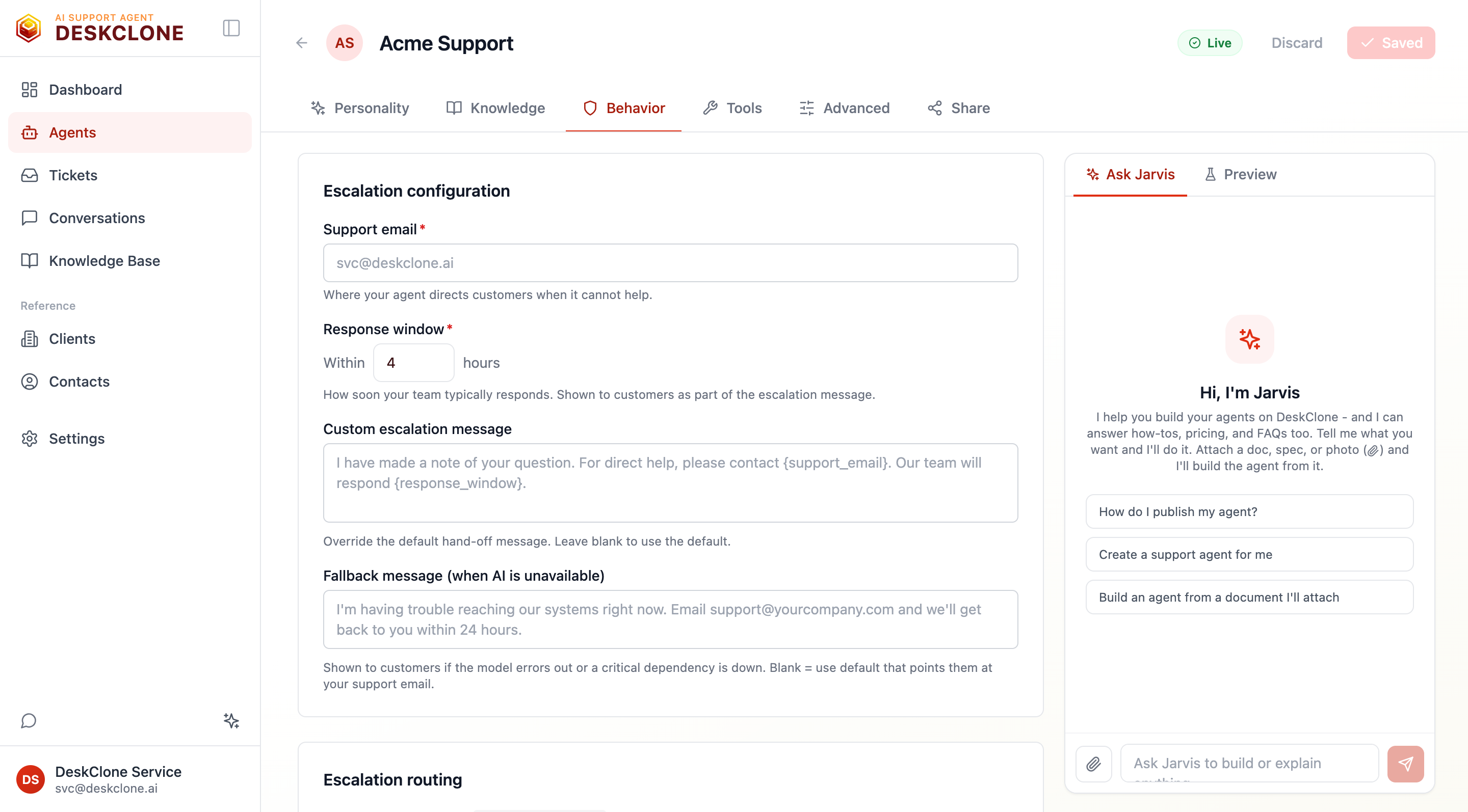
Task: Select 'How do I publish my agent?' suggestion
Action: [1249, 511]
